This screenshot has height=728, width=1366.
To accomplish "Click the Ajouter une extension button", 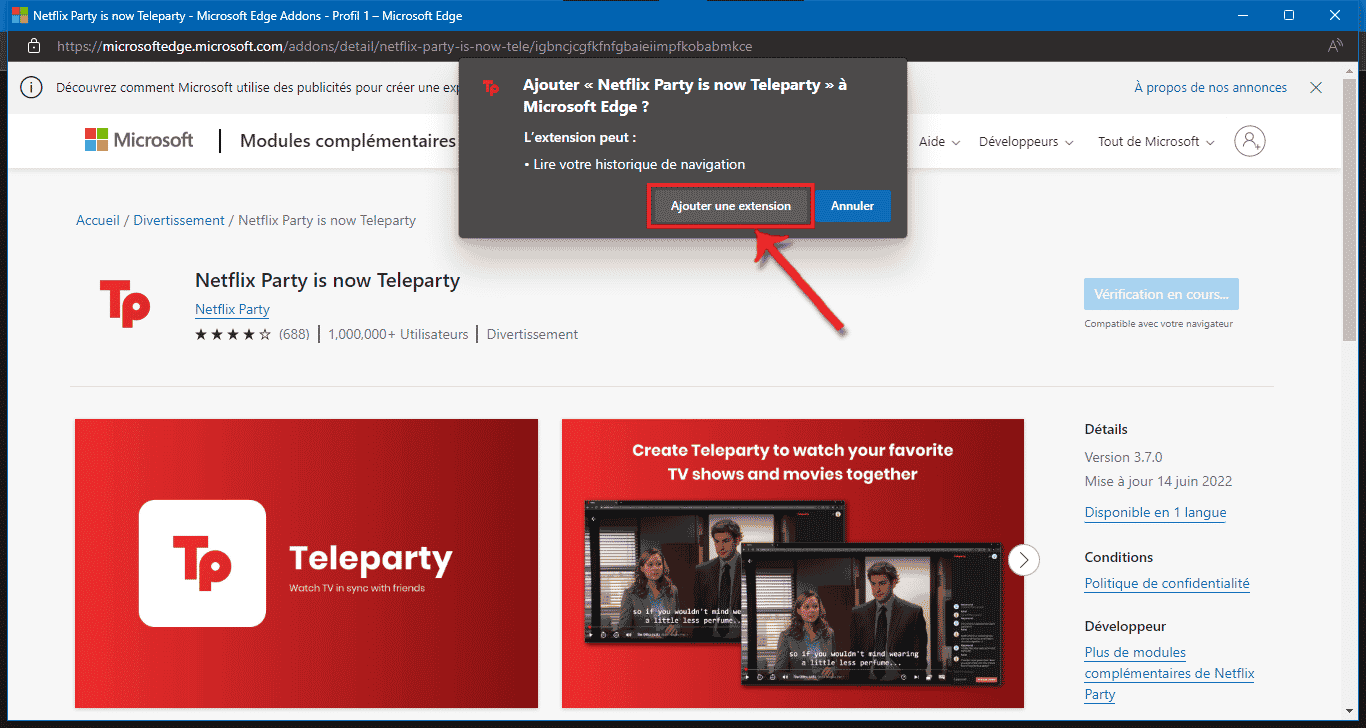I will click(731, 206).
